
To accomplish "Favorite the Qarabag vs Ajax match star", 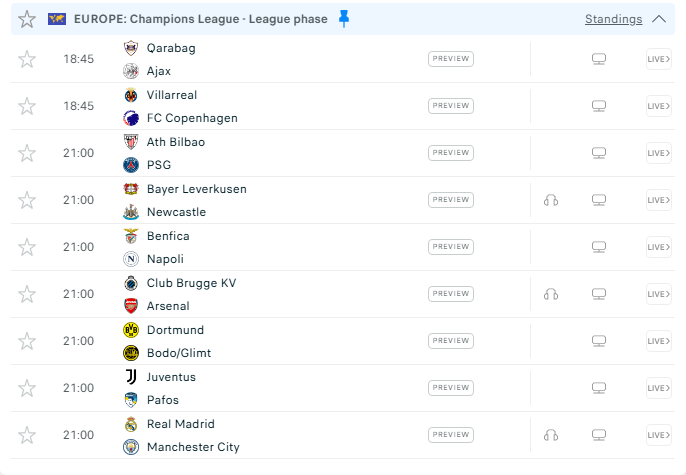I will 27,59.
